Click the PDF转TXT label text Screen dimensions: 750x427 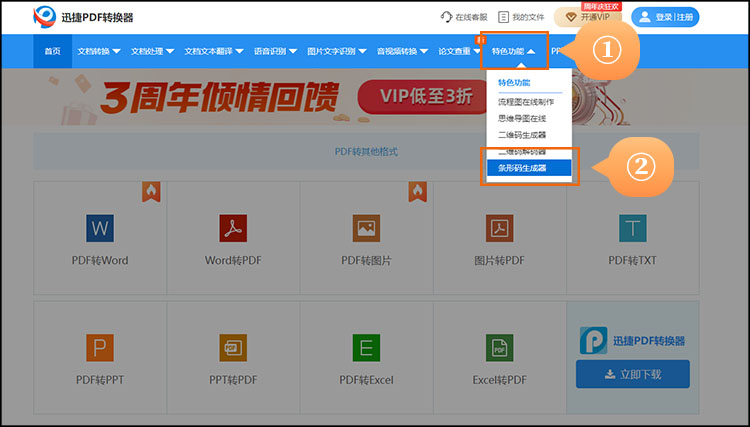(x=632, y=261)
